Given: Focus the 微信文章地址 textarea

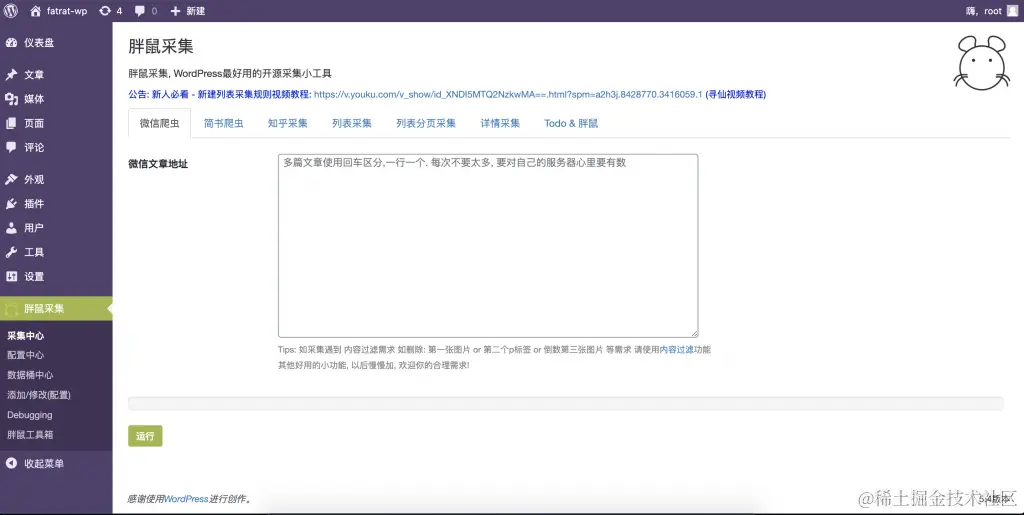Looking at the screenshot, I should pos(488,245).
